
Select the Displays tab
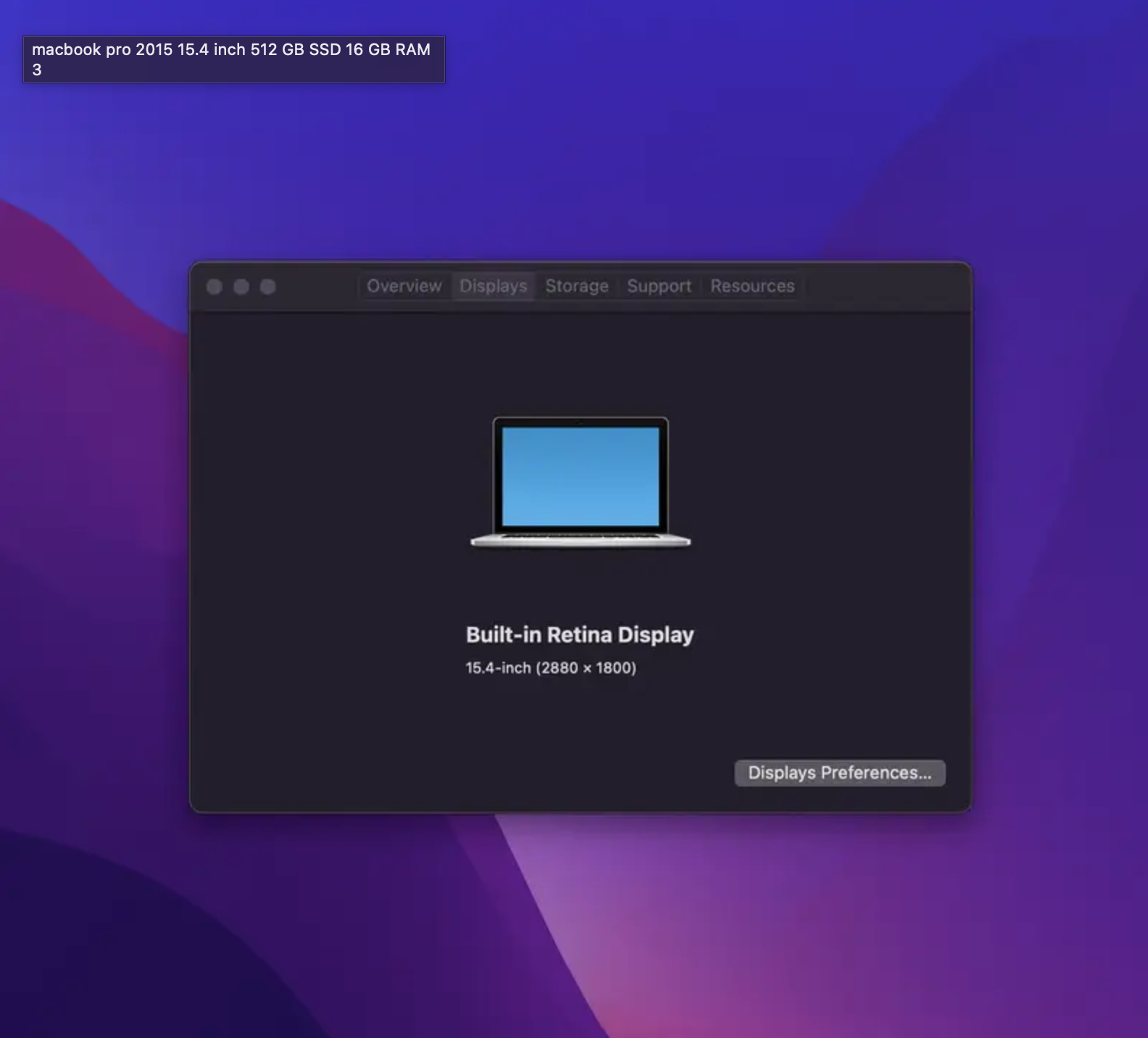[x=493, y=286]
